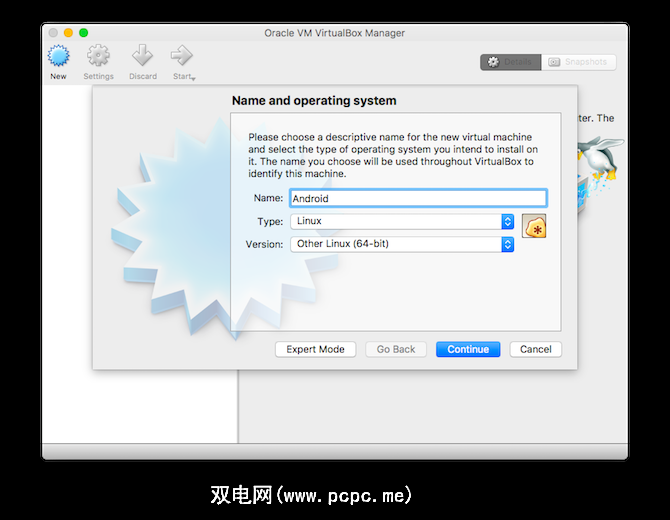Switch to the Details view tab
This screenshot has width=670, height=520.
[x=511, y=62]
